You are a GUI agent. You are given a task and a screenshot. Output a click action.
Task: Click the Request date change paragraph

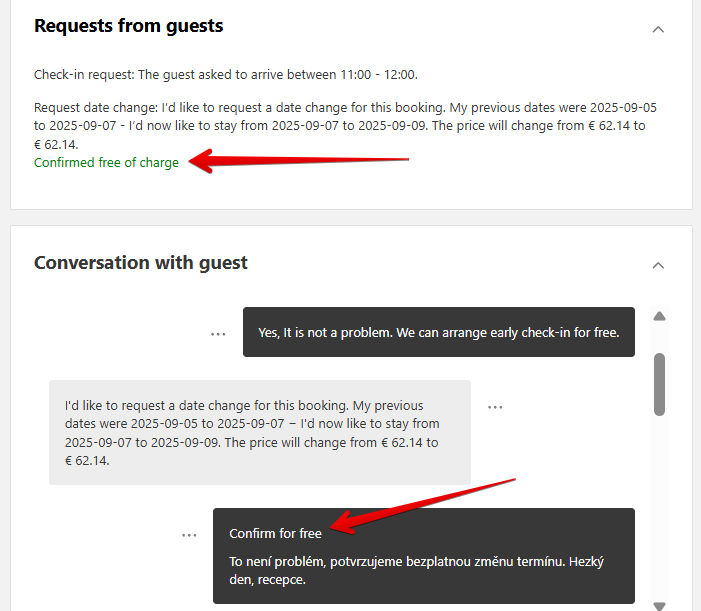pos(345,126)
